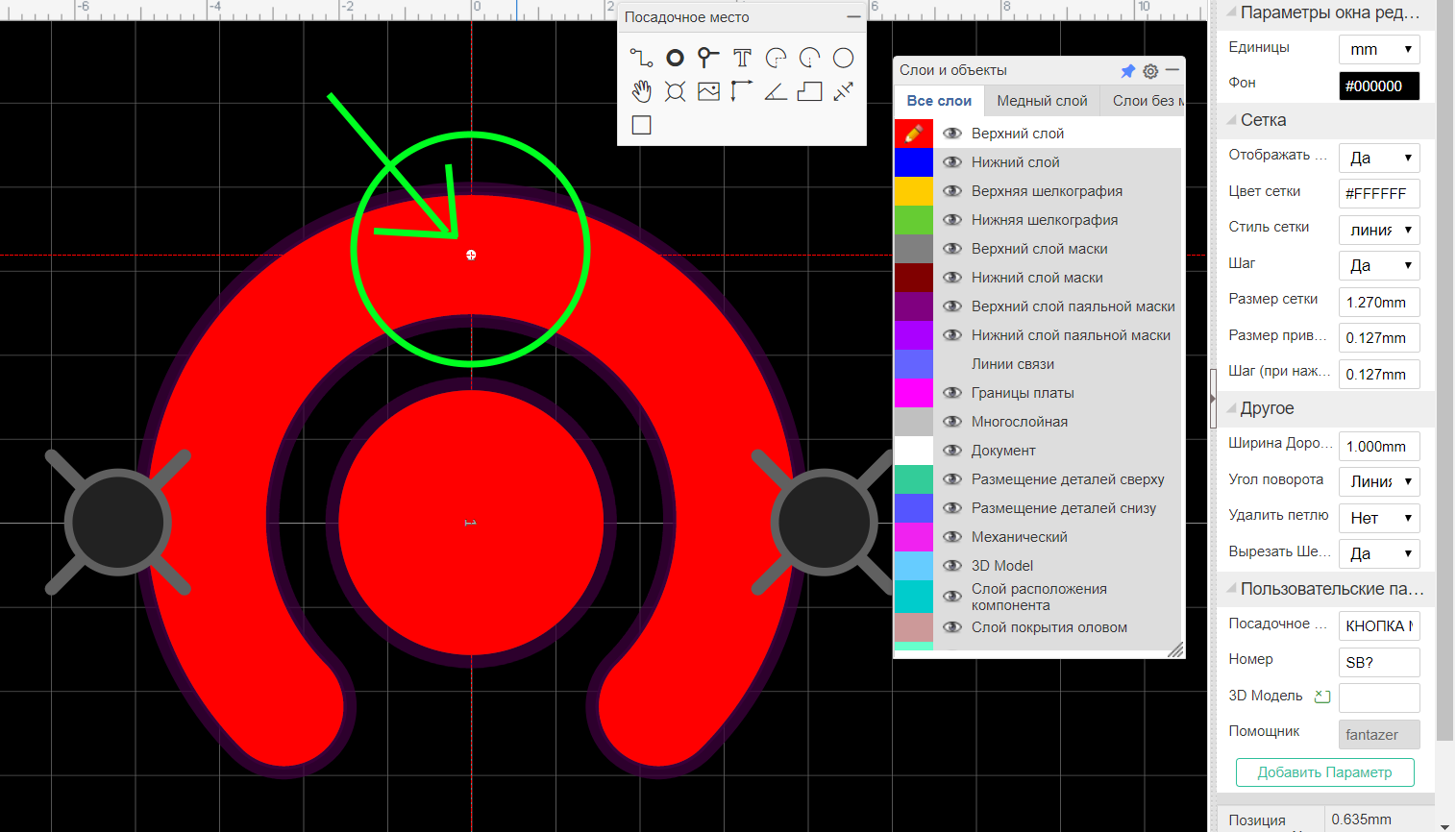
Task: Switch to the Медный слой tab
Action: point(1042,101)
